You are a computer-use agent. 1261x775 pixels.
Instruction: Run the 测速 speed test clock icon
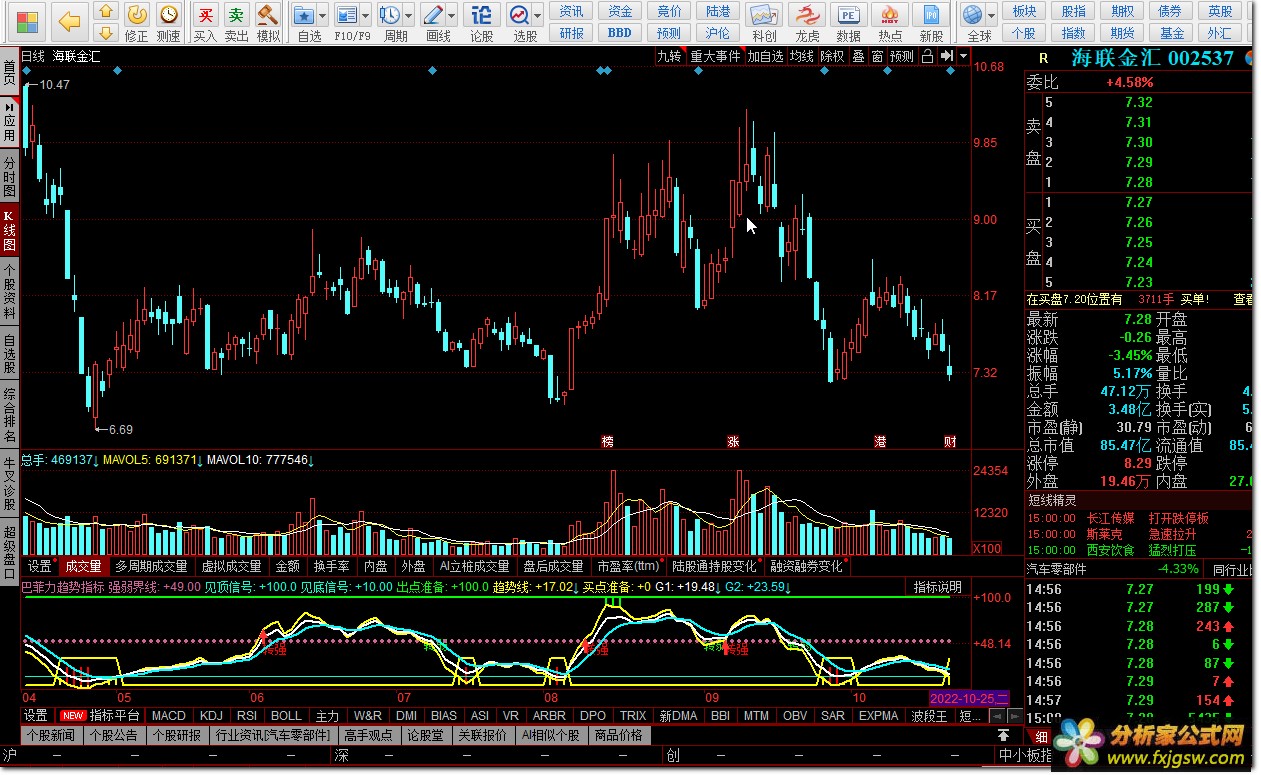coord(169,14)
